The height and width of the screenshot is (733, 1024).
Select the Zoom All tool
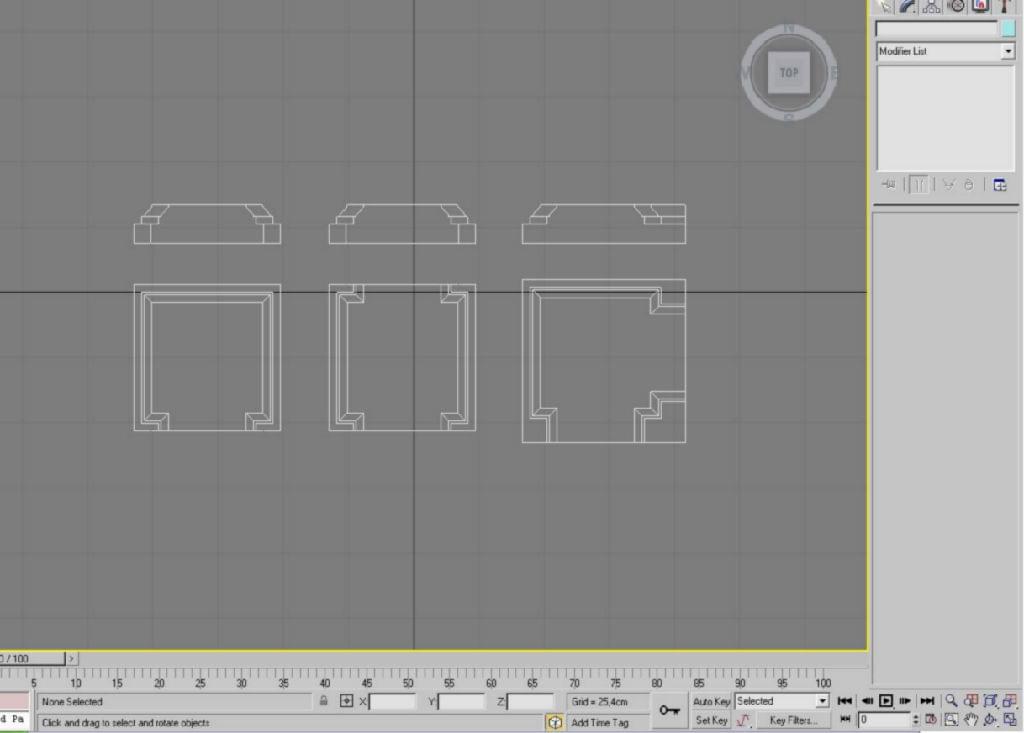click(x=970, y=701)
